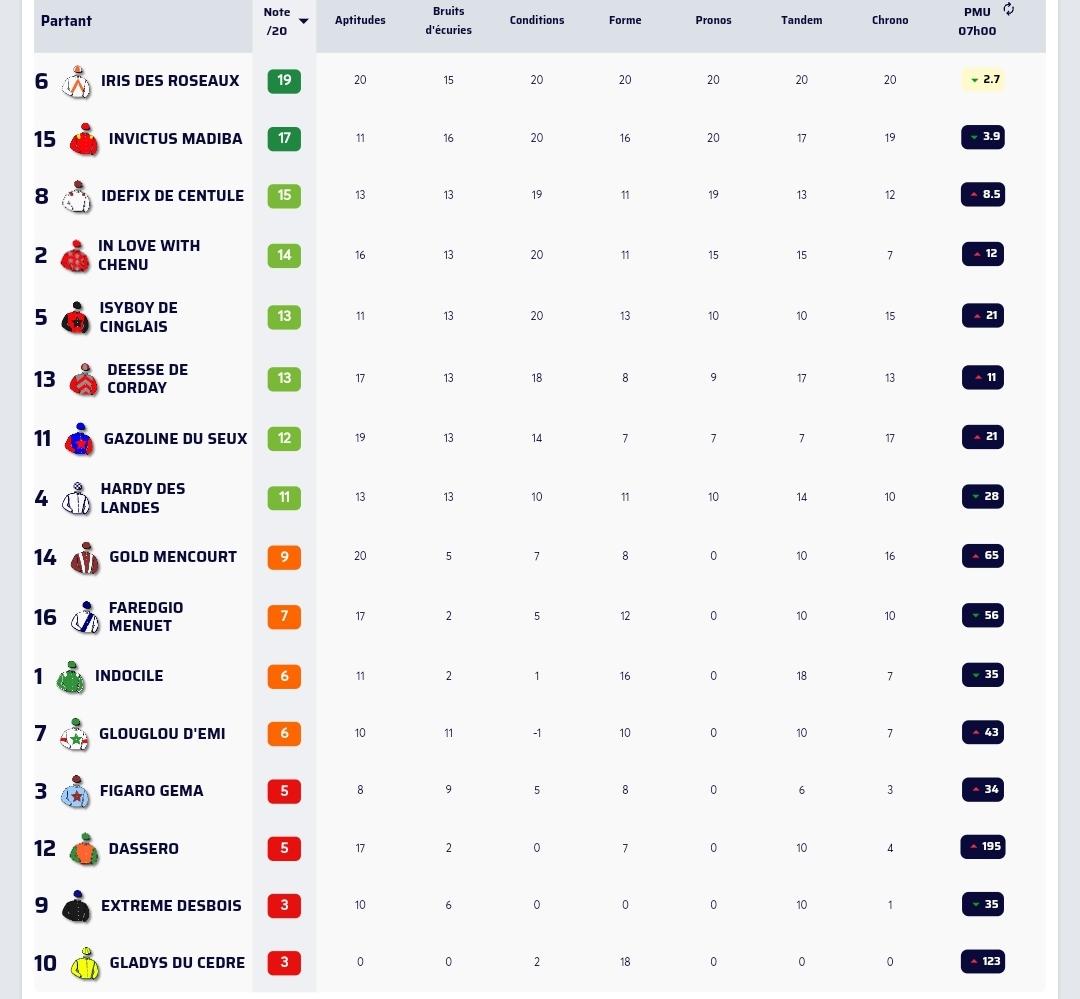Click the Partant column header
The image size is (1080, 999).
[x=66, y=21]
